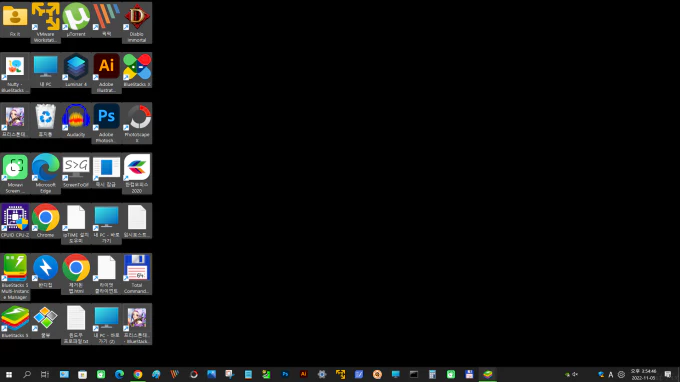
Task: Open VMware Workstation taskbar icon
Action: (x=340, y=374)
